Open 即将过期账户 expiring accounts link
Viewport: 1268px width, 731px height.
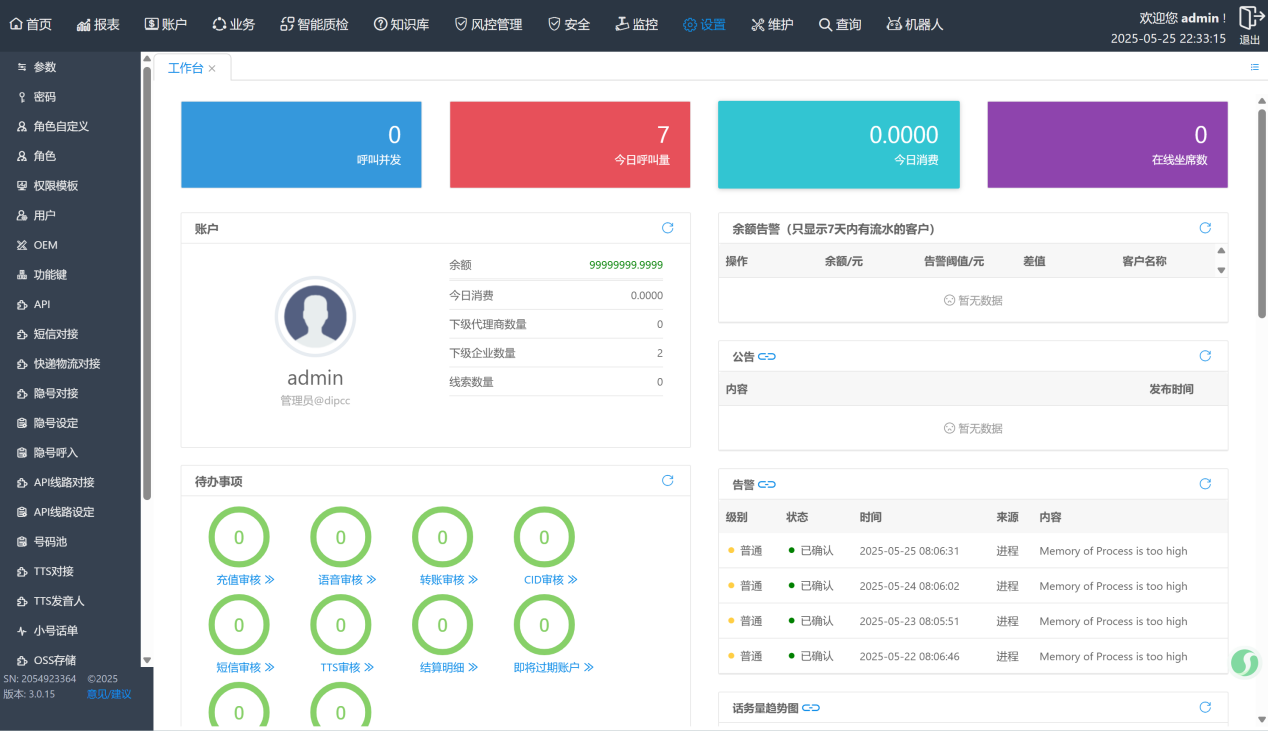pos(553,667)
